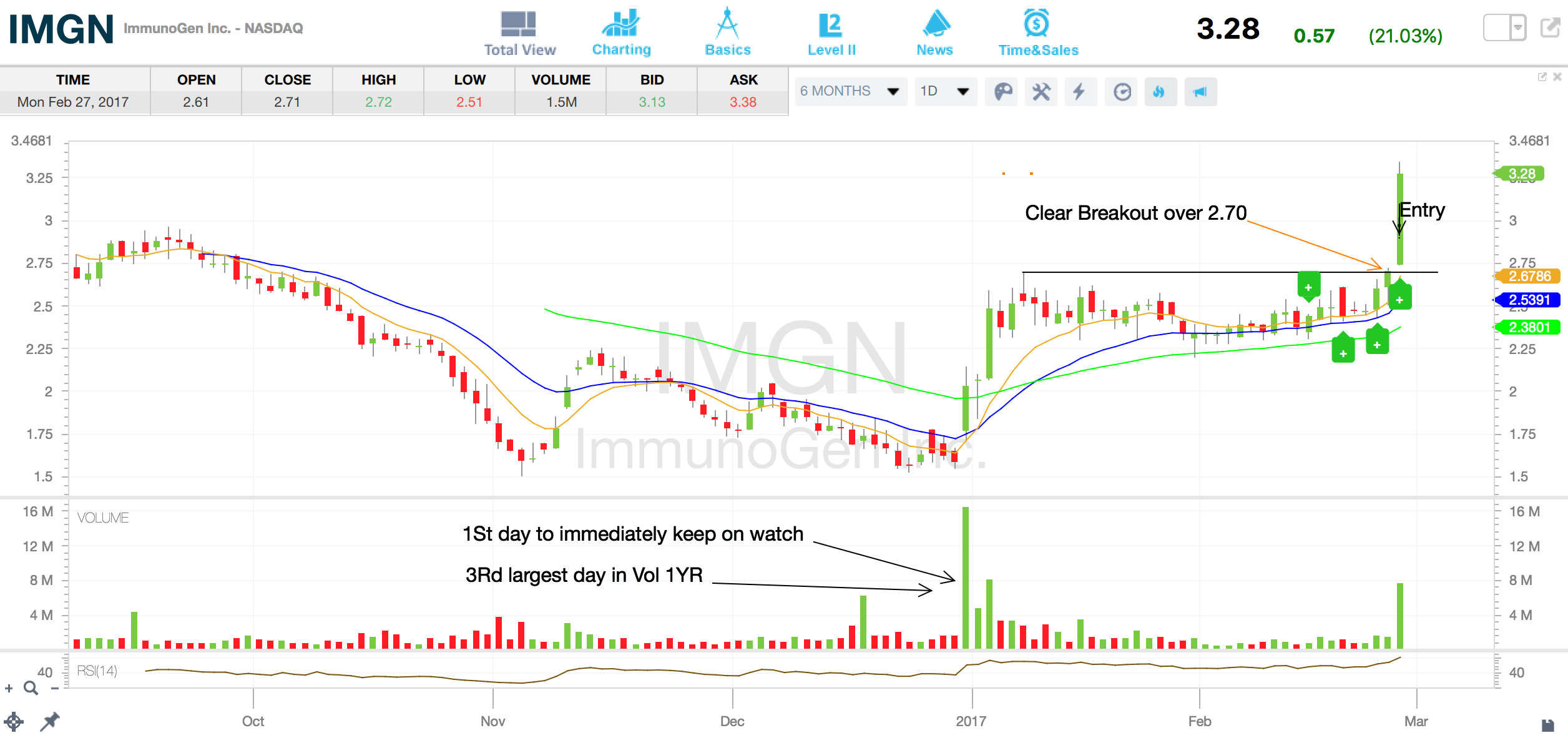
Task: Toggle the green plus marker on the last volume bar
Action: point(1399,300)
